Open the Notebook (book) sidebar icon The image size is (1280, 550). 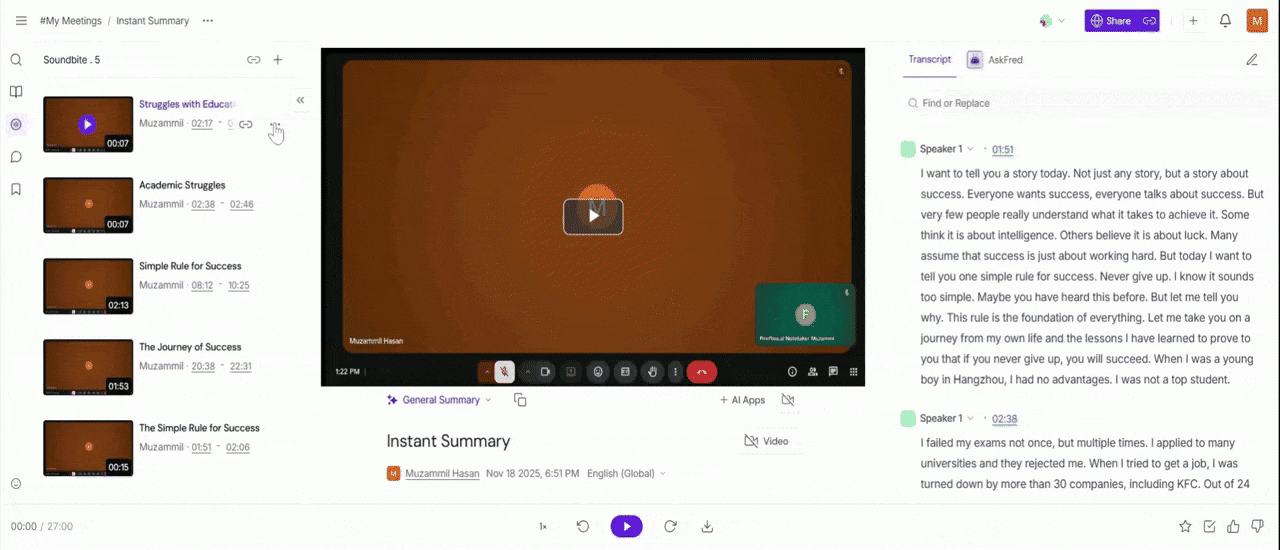16,92
